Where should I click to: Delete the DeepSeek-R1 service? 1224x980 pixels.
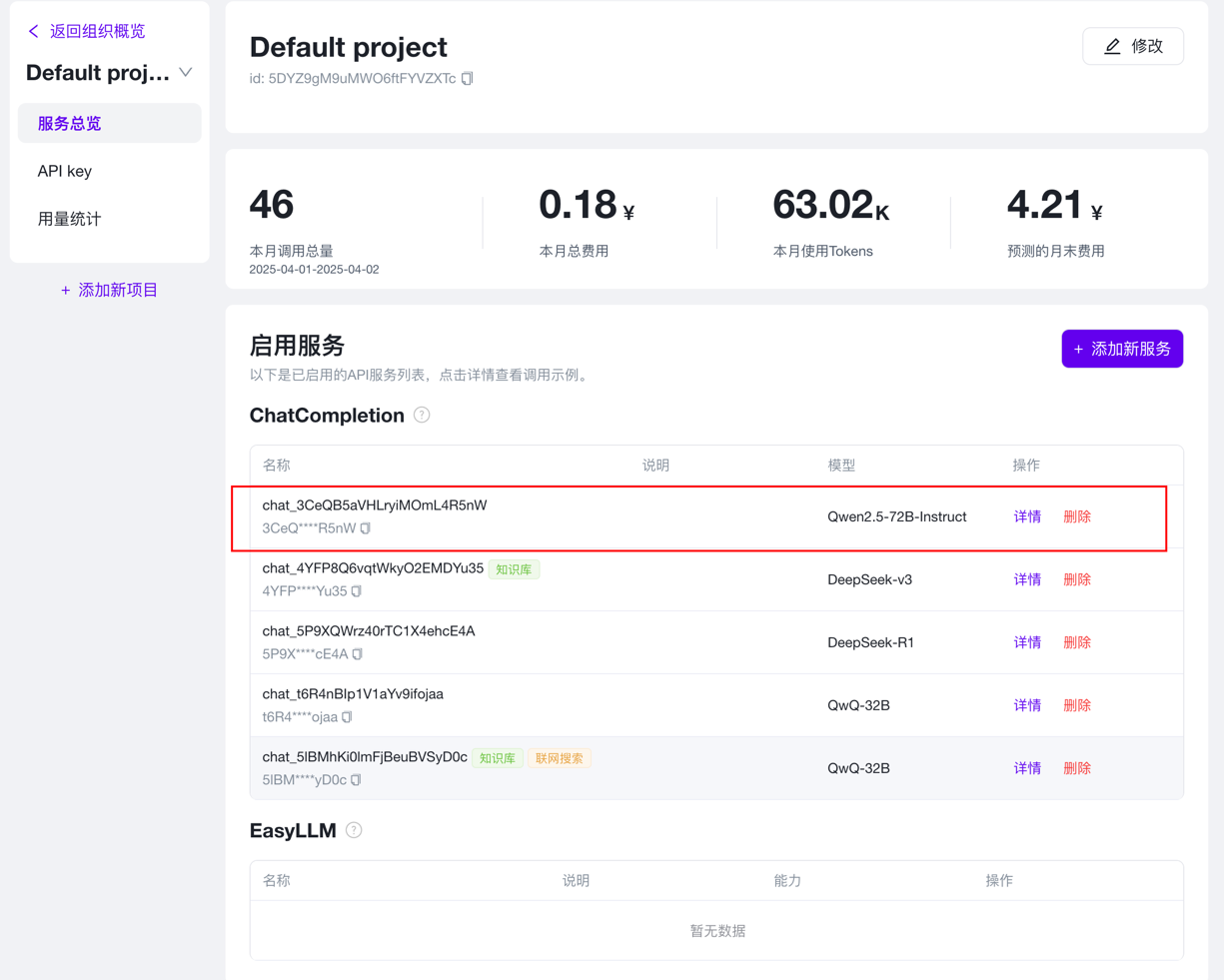pyautogui.click(x=1076, y=642)
